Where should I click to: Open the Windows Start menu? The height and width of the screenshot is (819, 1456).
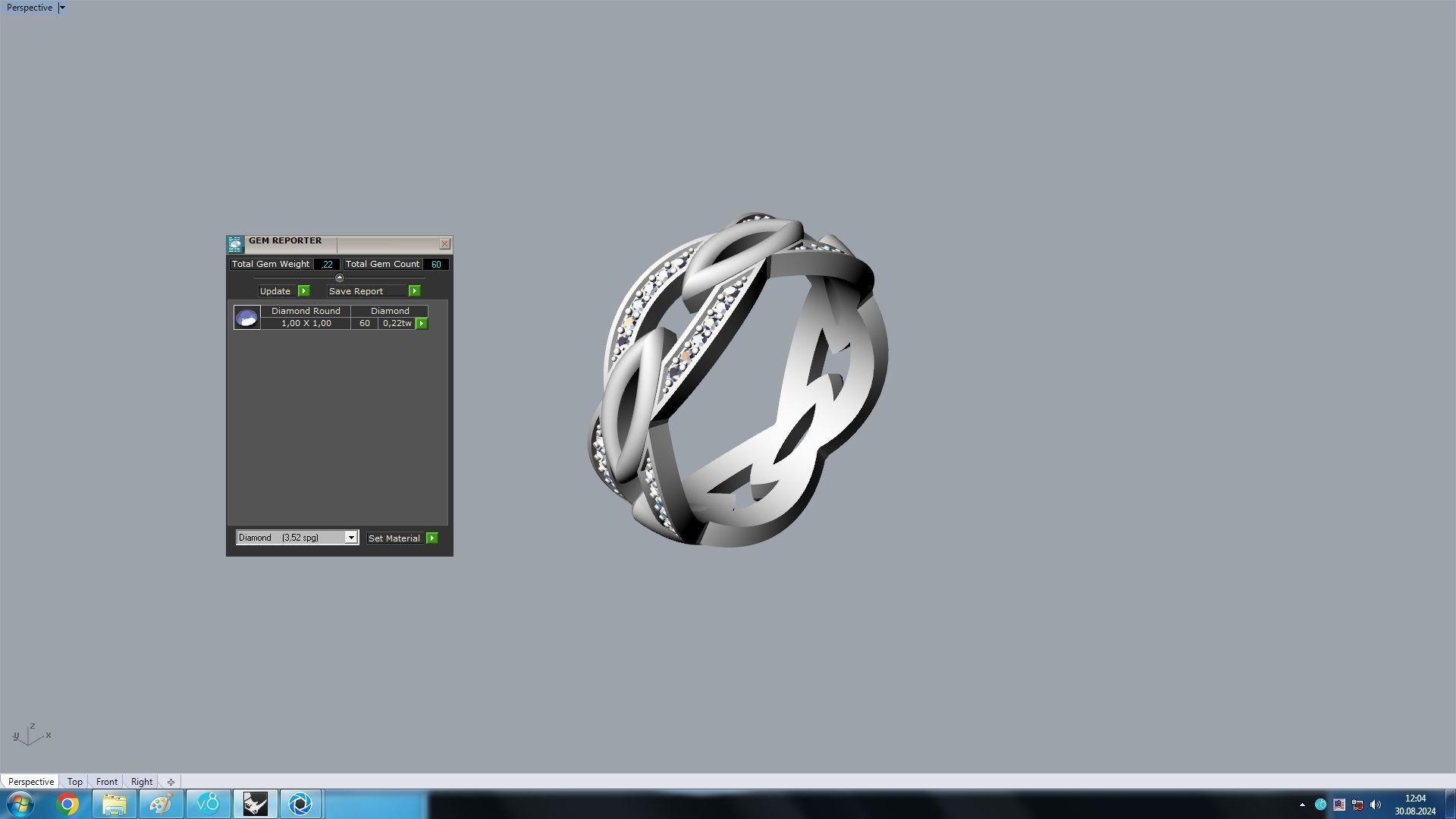[20, 804]
